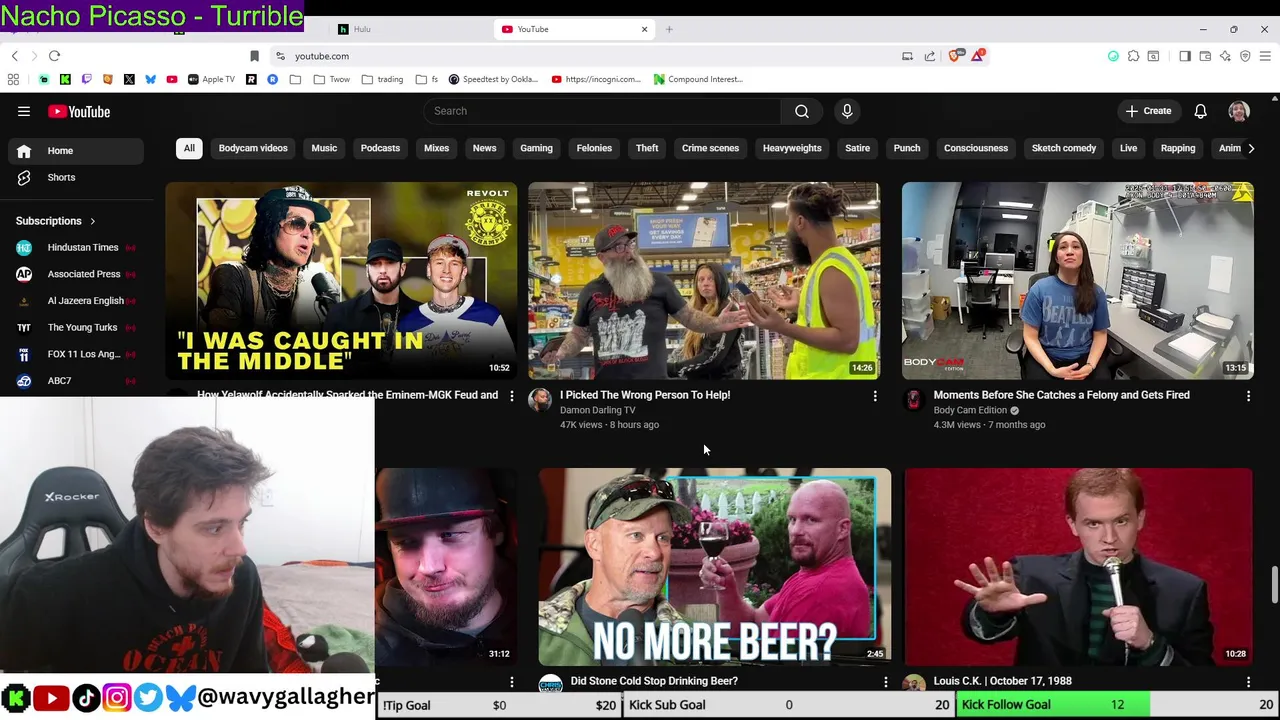The height and width of the screenshot is (720, 1280).
Task: Open options menu for Yelawolf video
Action: pos(511,397)
